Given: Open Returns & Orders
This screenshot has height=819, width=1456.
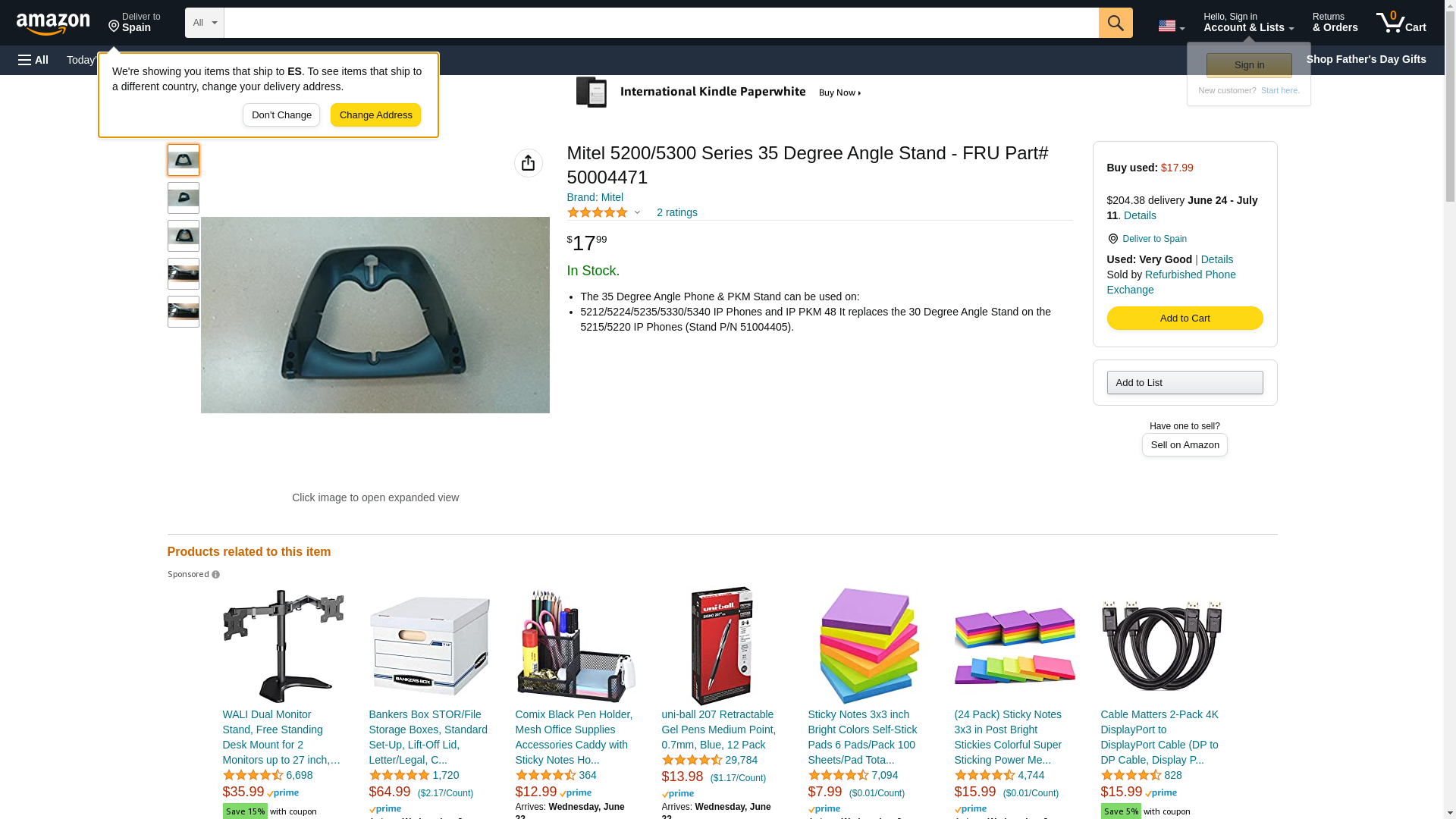Looking at the screenshot, I should [1335, 23].
